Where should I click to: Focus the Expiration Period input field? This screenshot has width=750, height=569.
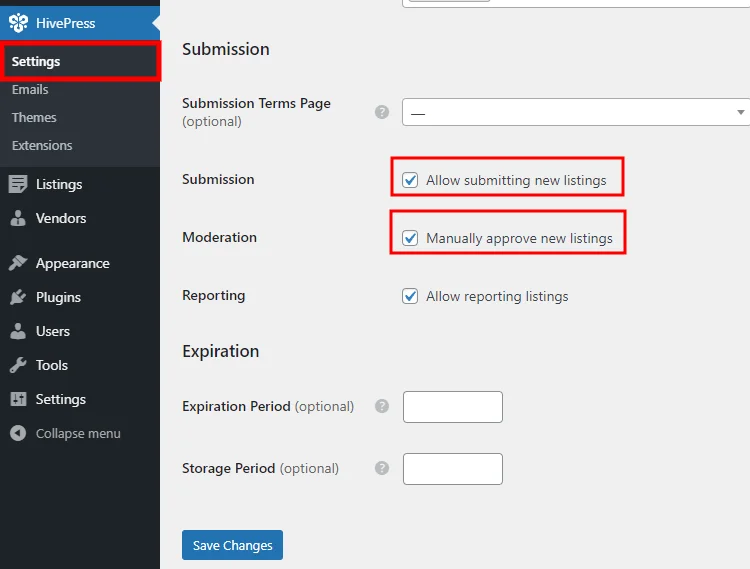coord(452,407)
